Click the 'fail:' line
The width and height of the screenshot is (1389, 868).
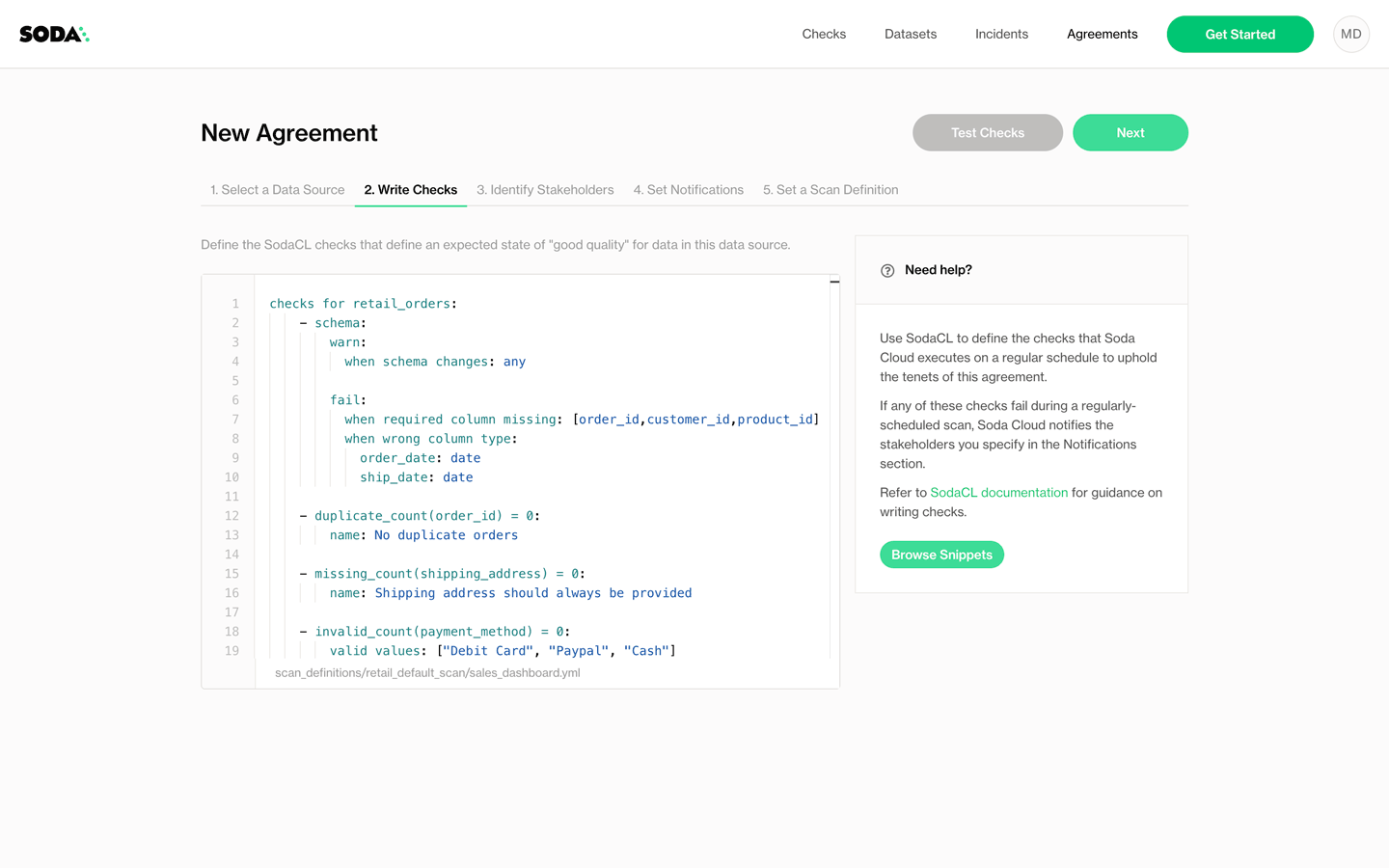click(x=348, y=400)
